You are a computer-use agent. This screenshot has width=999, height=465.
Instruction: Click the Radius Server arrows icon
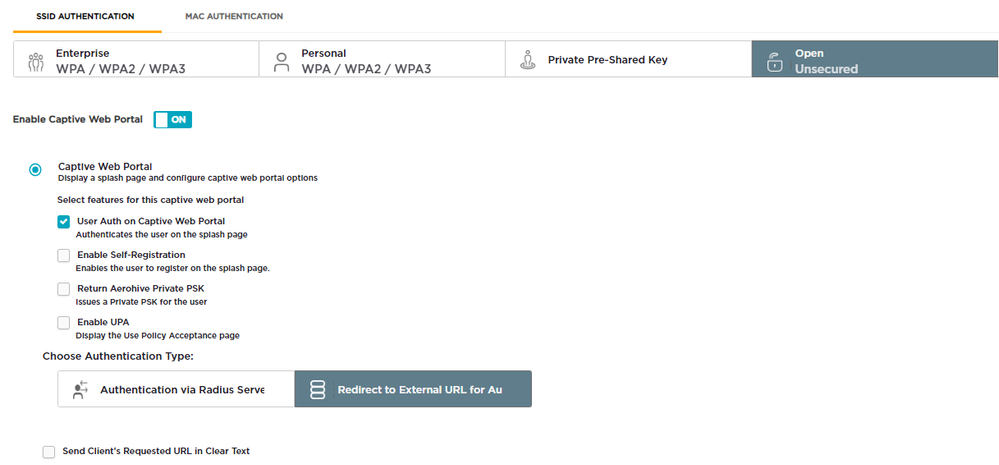[81, 389]
